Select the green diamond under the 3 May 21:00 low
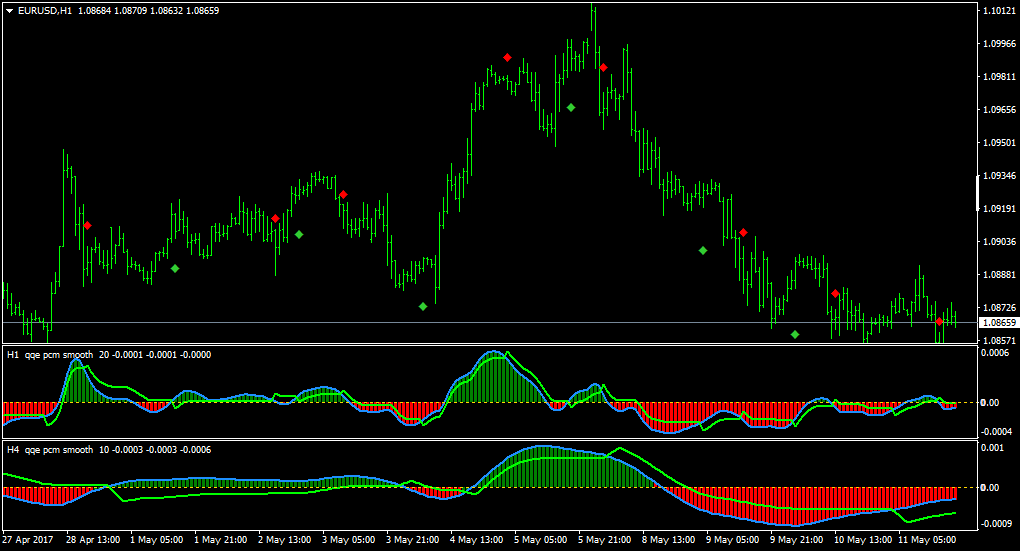This screenshot has width=1020, height=551. pos(423,306)
